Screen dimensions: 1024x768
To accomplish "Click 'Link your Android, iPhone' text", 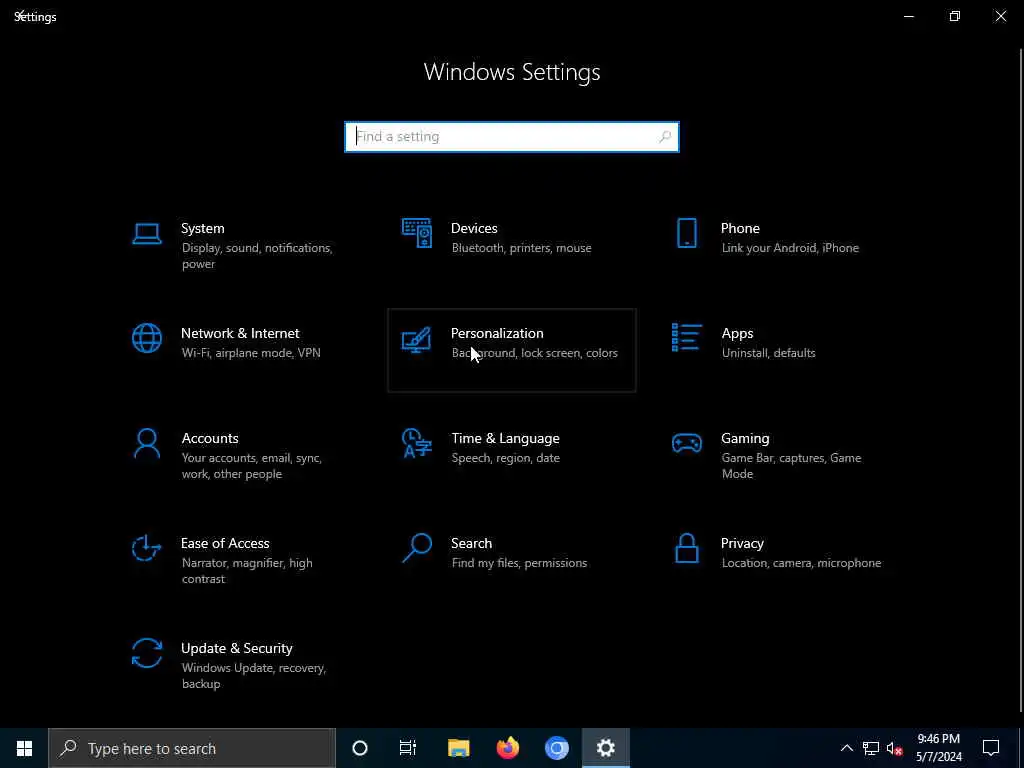I will (790, 248).
